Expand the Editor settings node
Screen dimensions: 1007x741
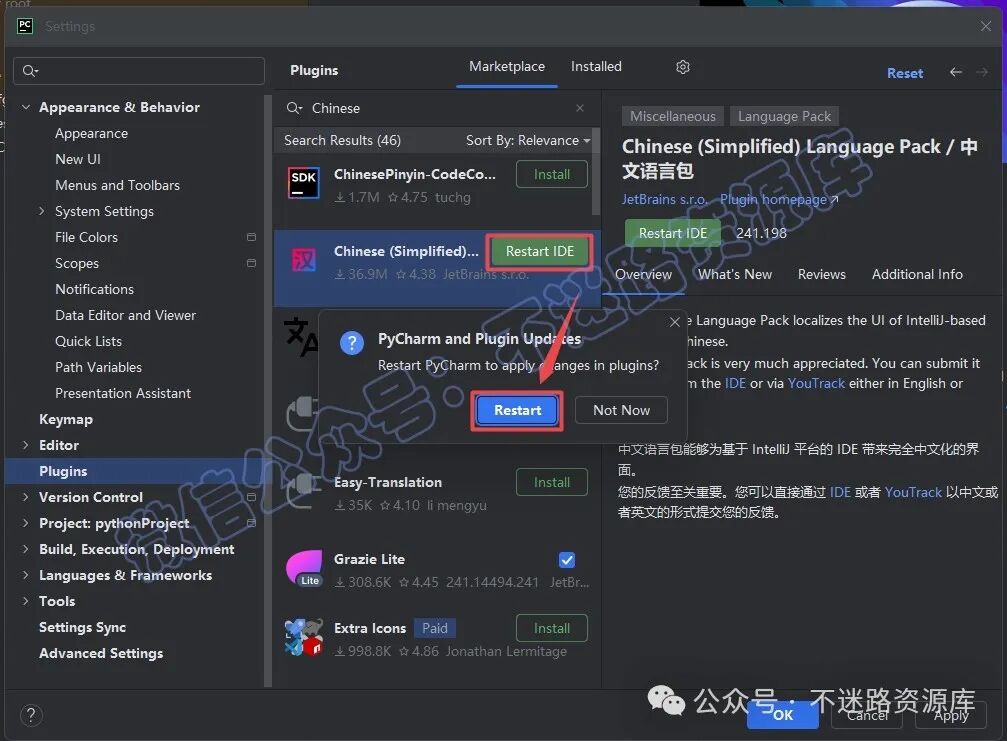point(26,444)
